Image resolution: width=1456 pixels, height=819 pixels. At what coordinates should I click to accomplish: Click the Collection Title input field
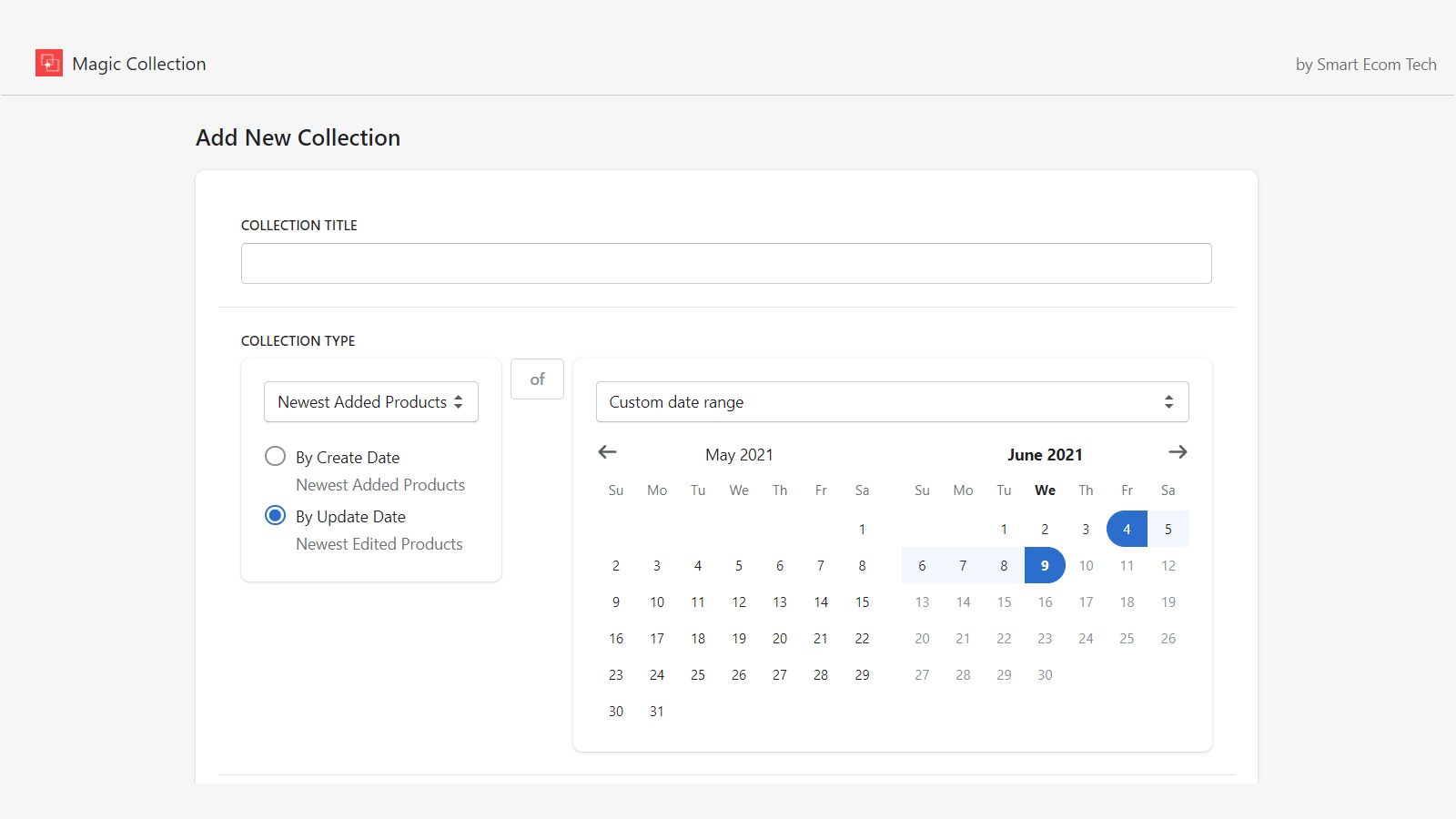pyautogui.click(x=725, y=263)
